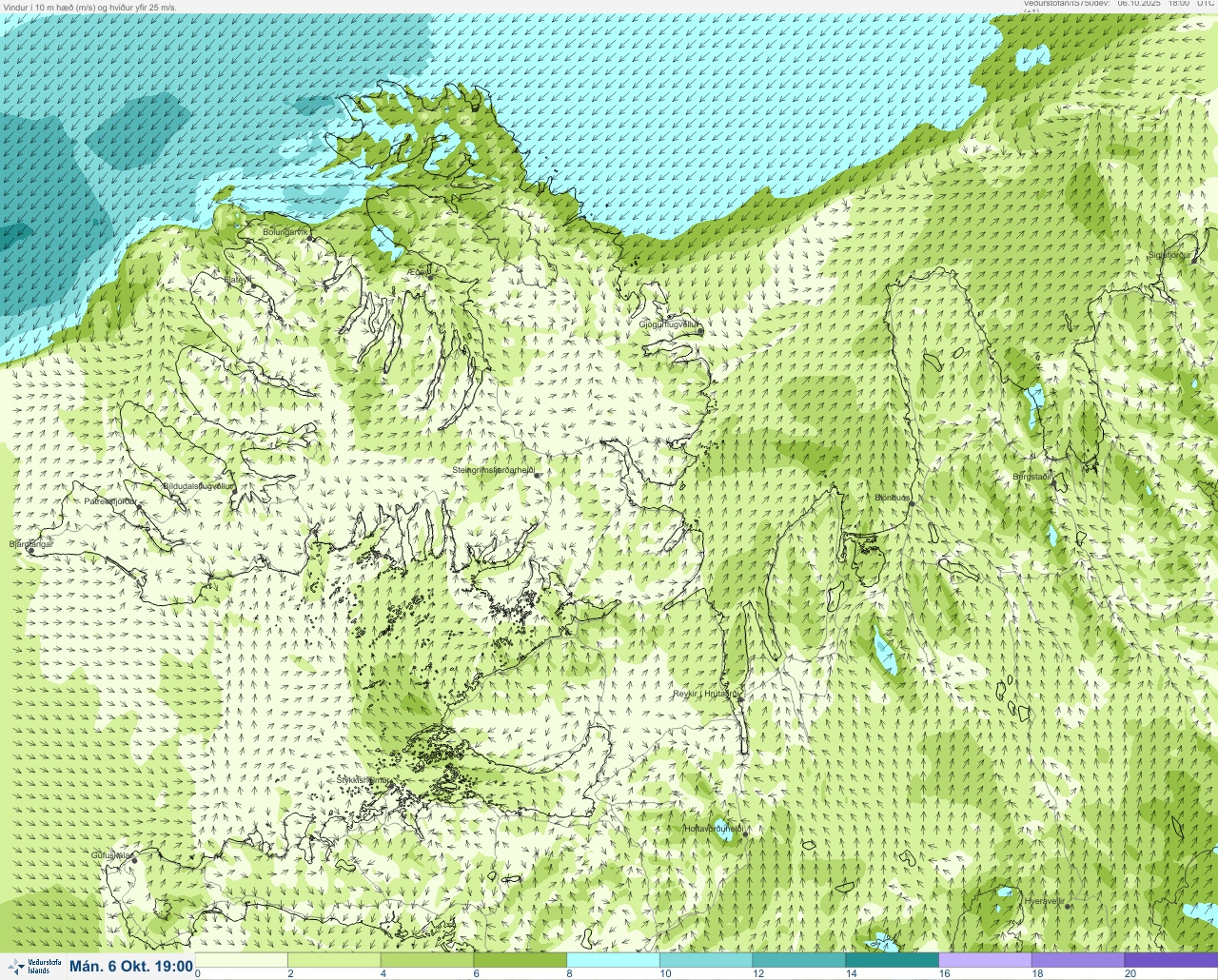Select the 'Mán. 6 Okt. 19:00' forecast time label
The height and width of the screenshot is (980, 1218).
(131, 966)
